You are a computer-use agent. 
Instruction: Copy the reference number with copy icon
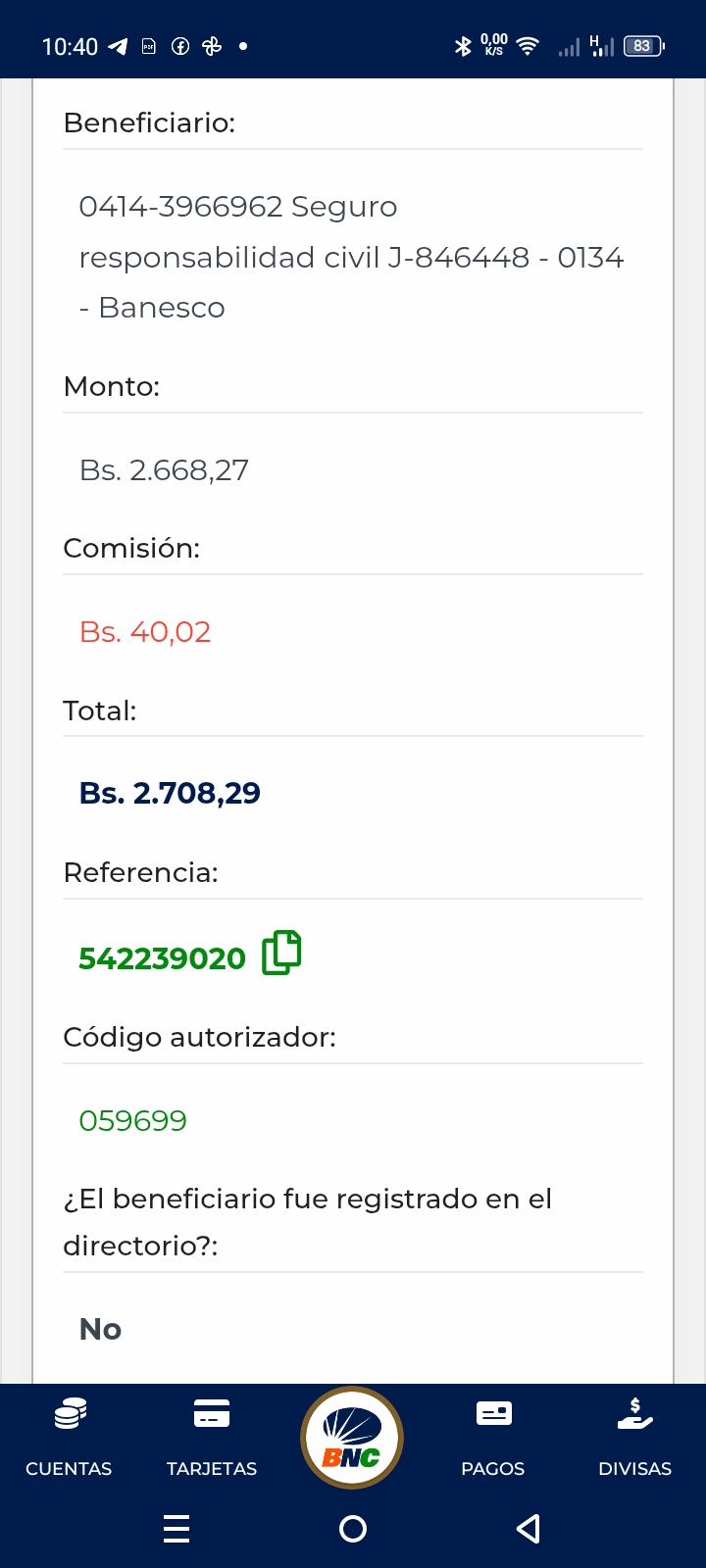281,953
